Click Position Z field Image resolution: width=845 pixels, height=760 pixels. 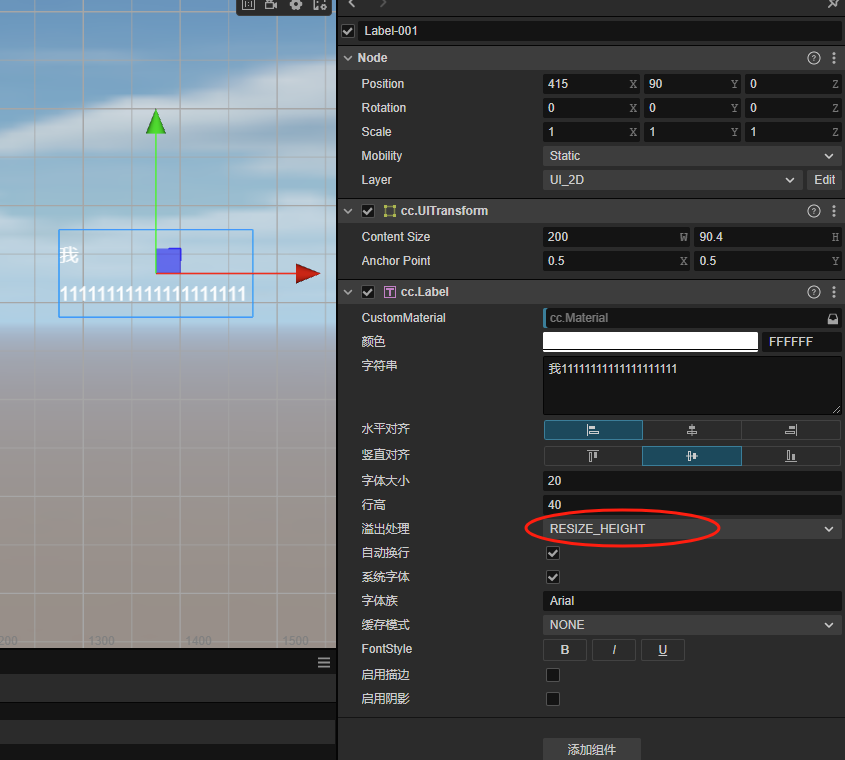click(x=793, y=84)
